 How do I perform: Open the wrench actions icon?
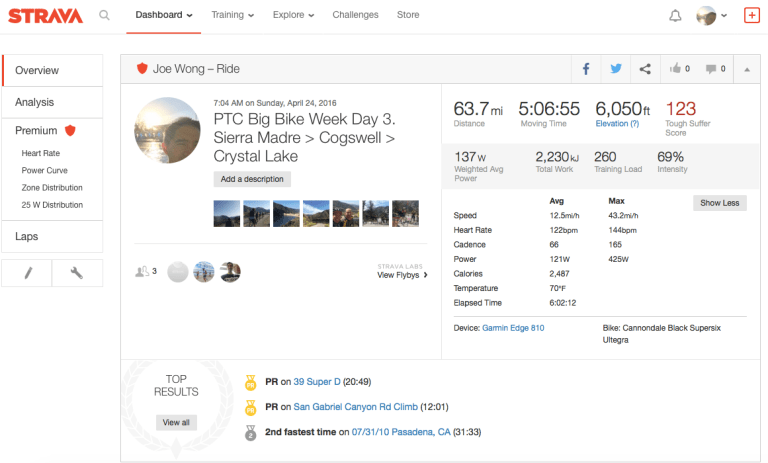(77, 272)
